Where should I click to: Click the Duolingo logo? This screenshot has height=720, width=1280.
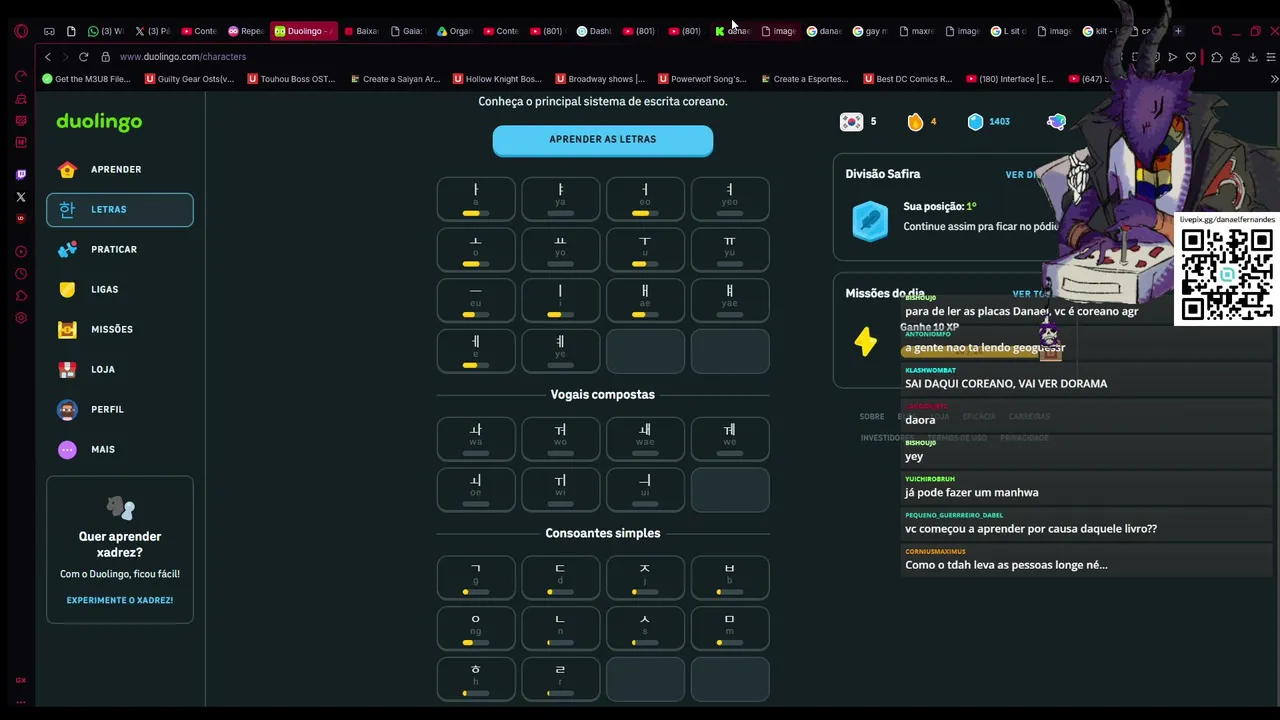99,122
